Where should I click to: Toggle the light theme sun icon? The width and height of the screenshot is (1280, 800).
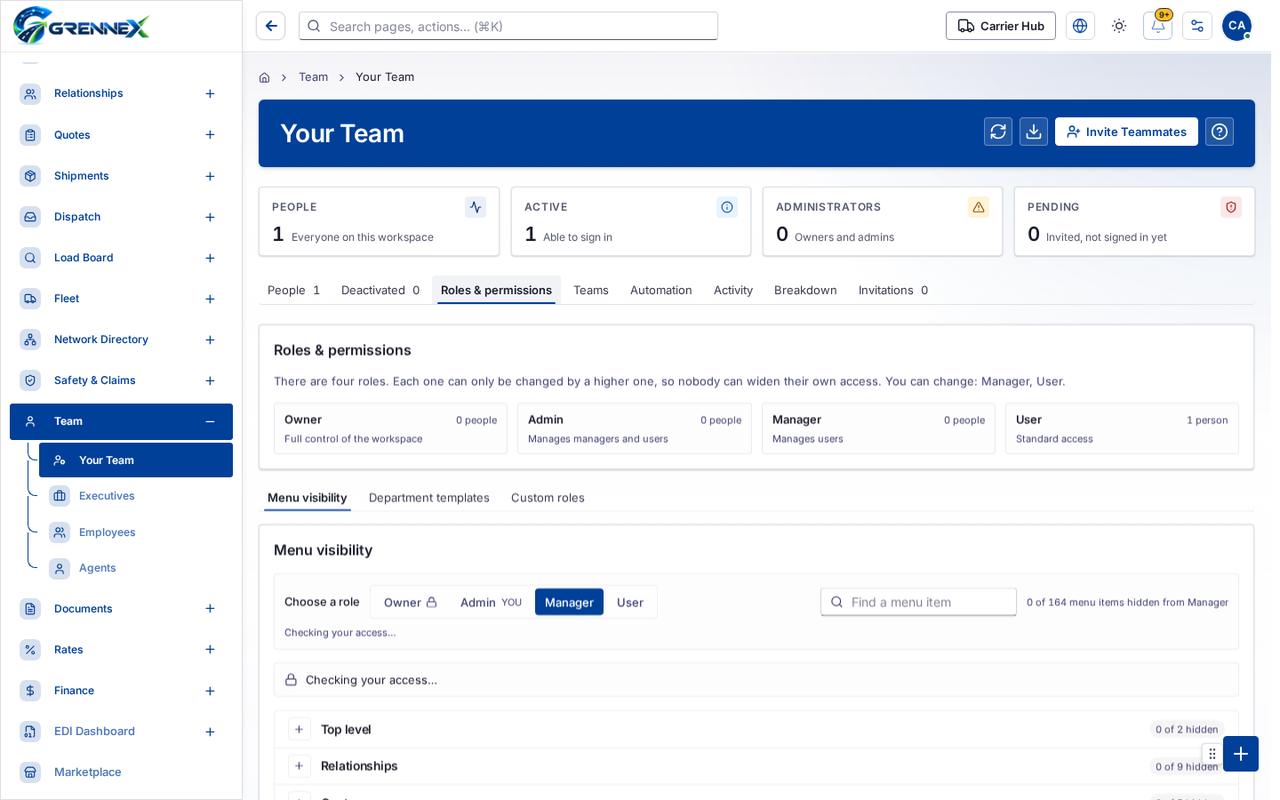1119,26
